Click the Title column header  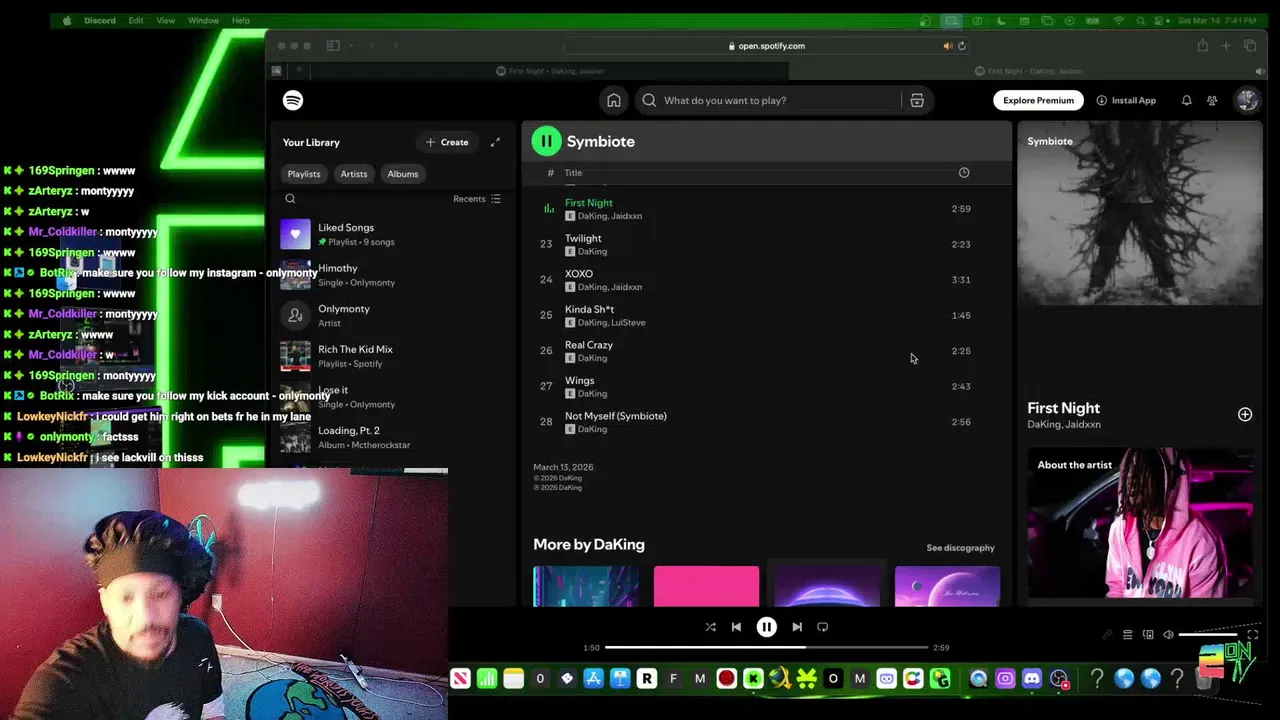(x=573, y=173)
